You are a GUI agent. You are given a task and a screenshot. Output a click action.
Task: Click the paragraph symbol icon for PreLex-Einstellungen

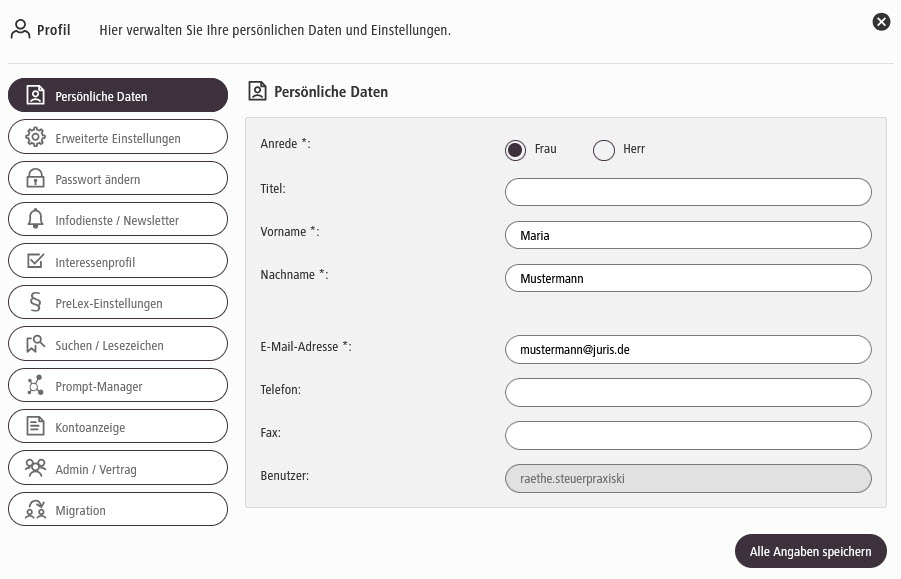pyautogui.click(x=36, y=303)
